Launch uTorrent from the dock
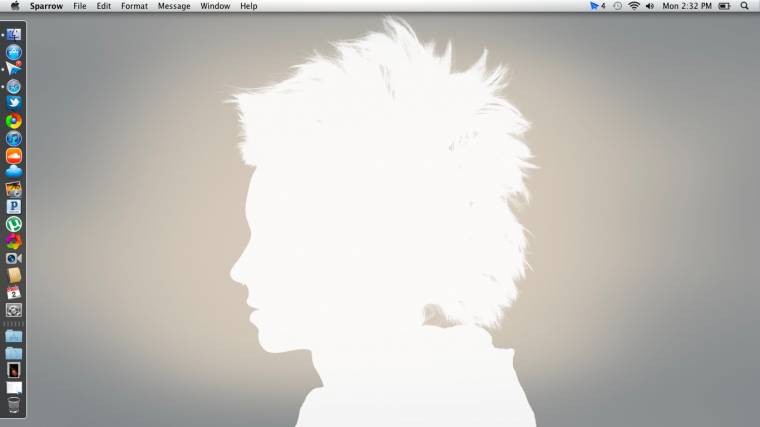This screenshot has height=427, width=760. [x=14, y=224]
